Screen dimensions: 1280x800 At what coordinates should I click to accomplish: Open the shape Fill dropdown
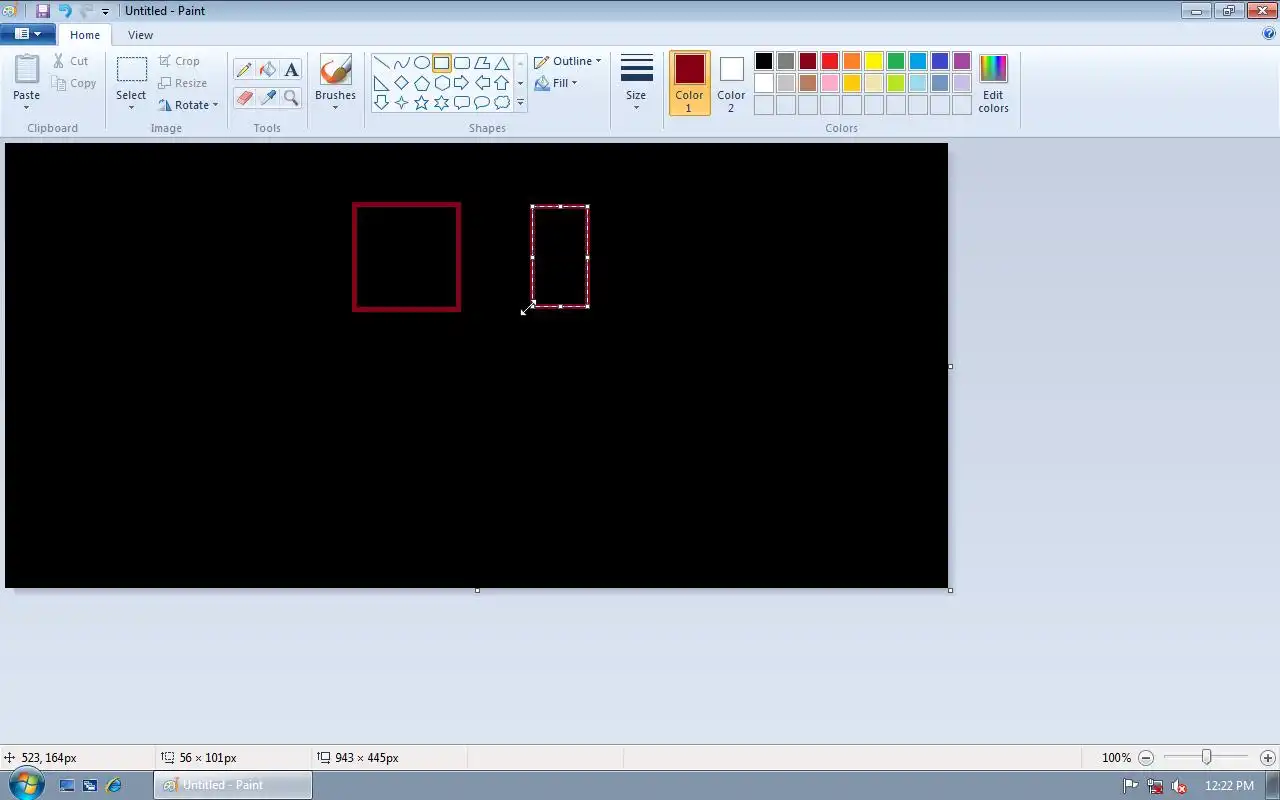pyautogui.click(x=556, y=83)
